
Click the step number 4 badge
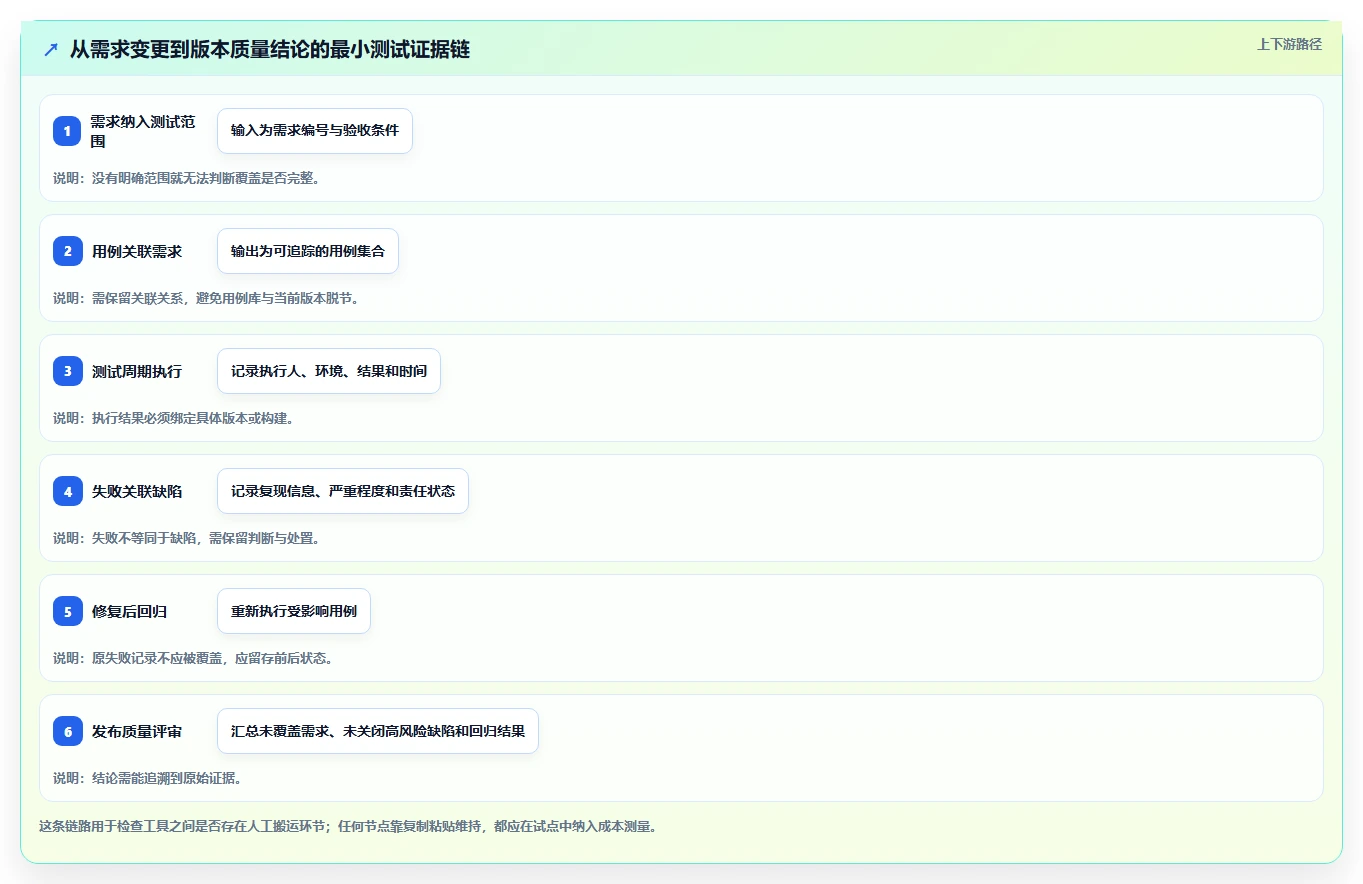point(68,491)
